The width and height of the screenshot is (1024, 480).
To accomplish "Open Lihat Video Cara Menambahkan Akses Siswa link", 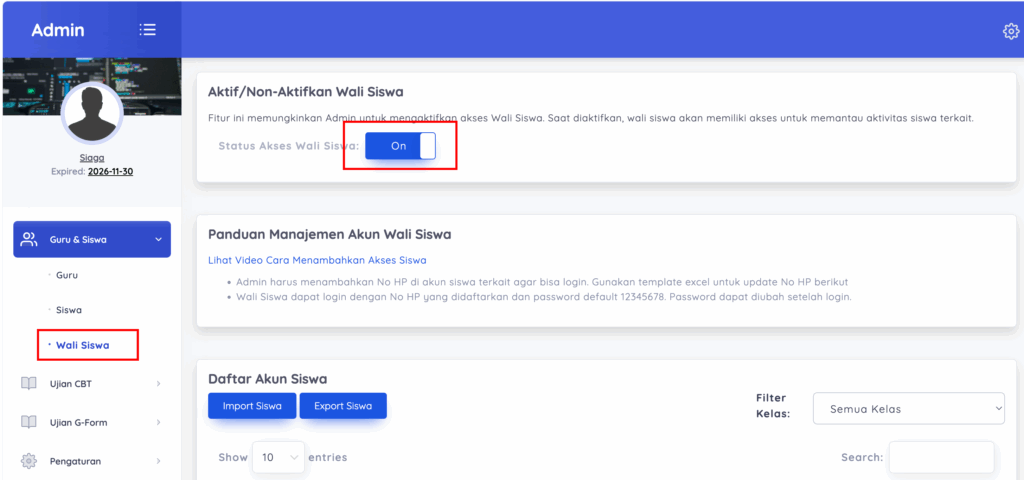I will [x=317, y=260].
